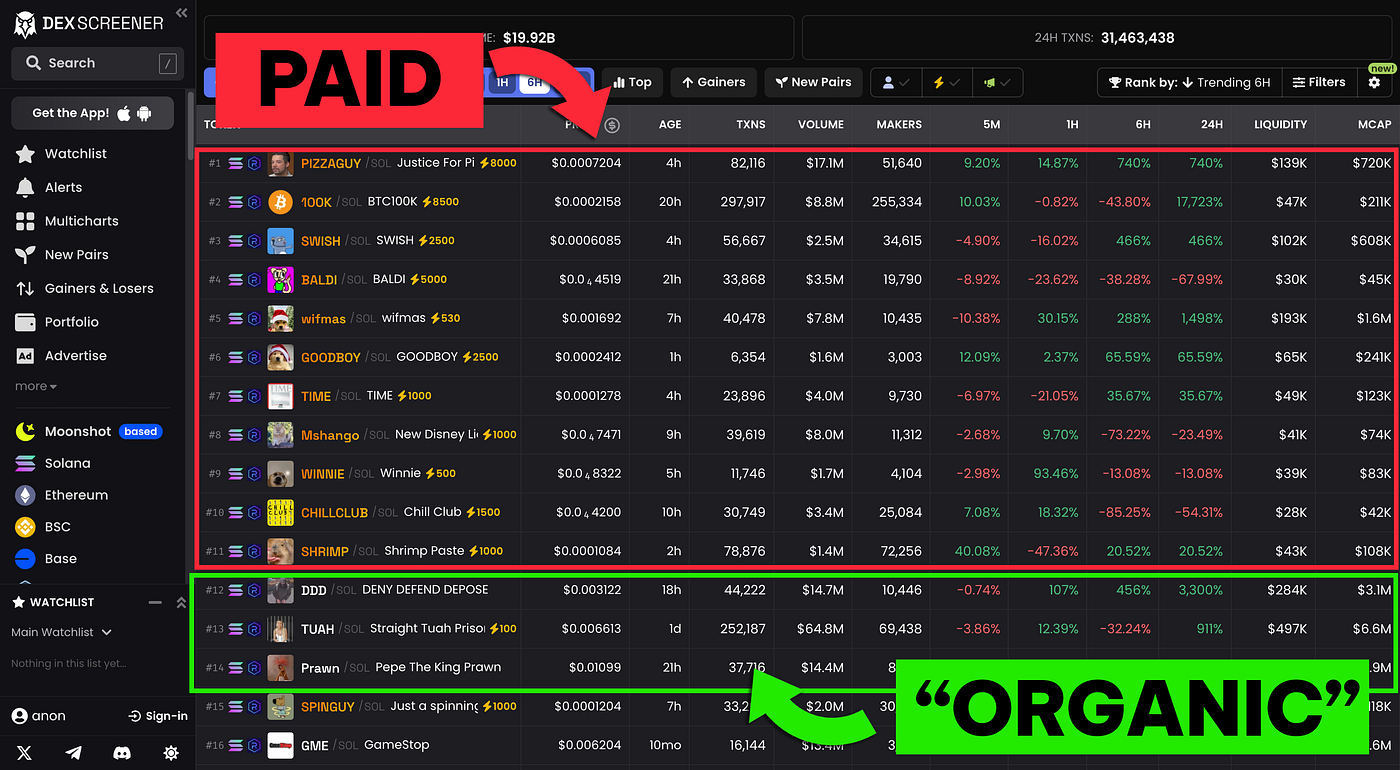Open the TUAH token row
Viewport: 1400px width, 770px height.
[797, 629]
